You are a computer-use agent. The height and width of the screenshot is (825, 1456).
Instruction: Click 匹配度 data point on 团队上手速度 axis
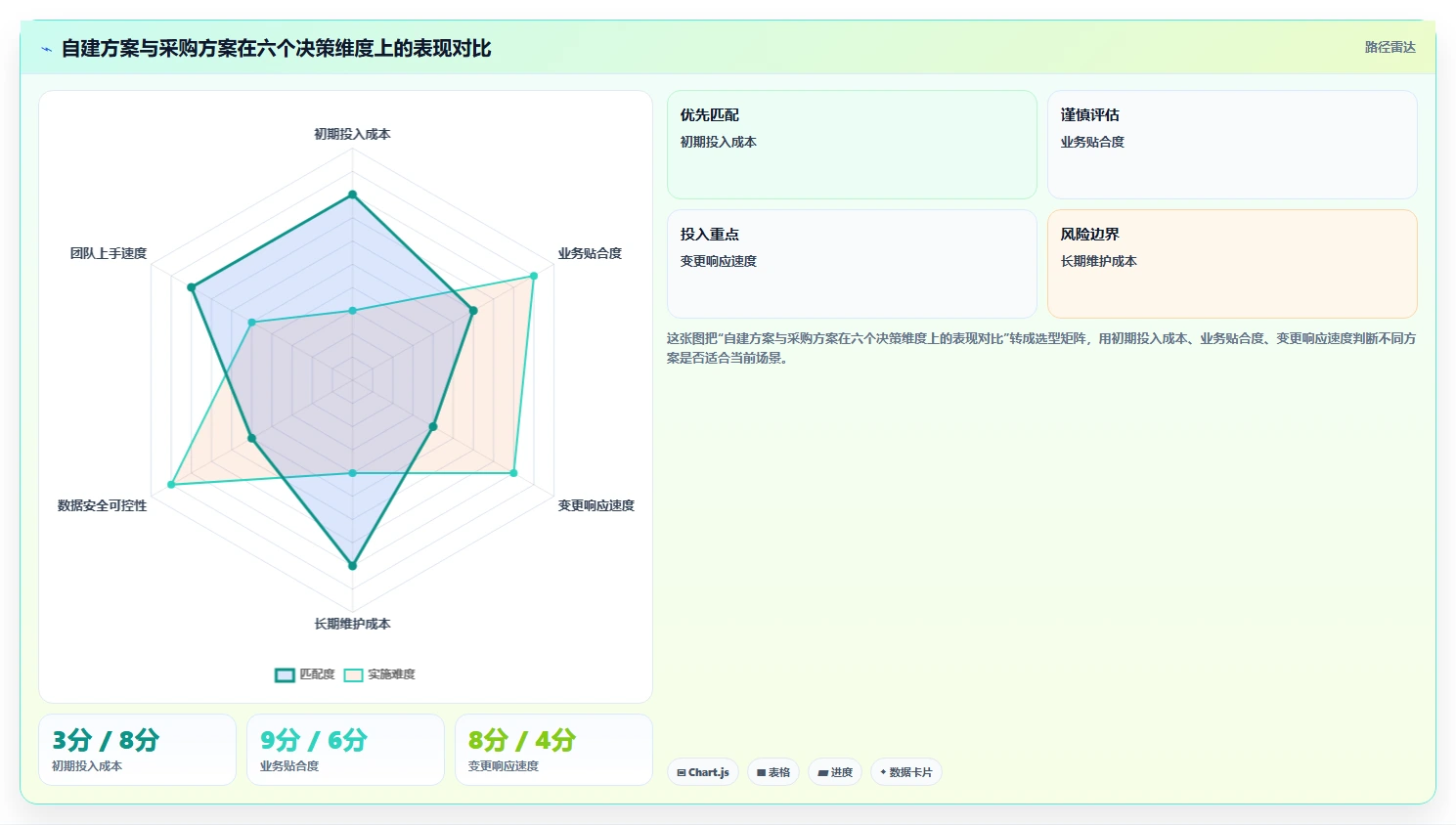pos(192,287)
